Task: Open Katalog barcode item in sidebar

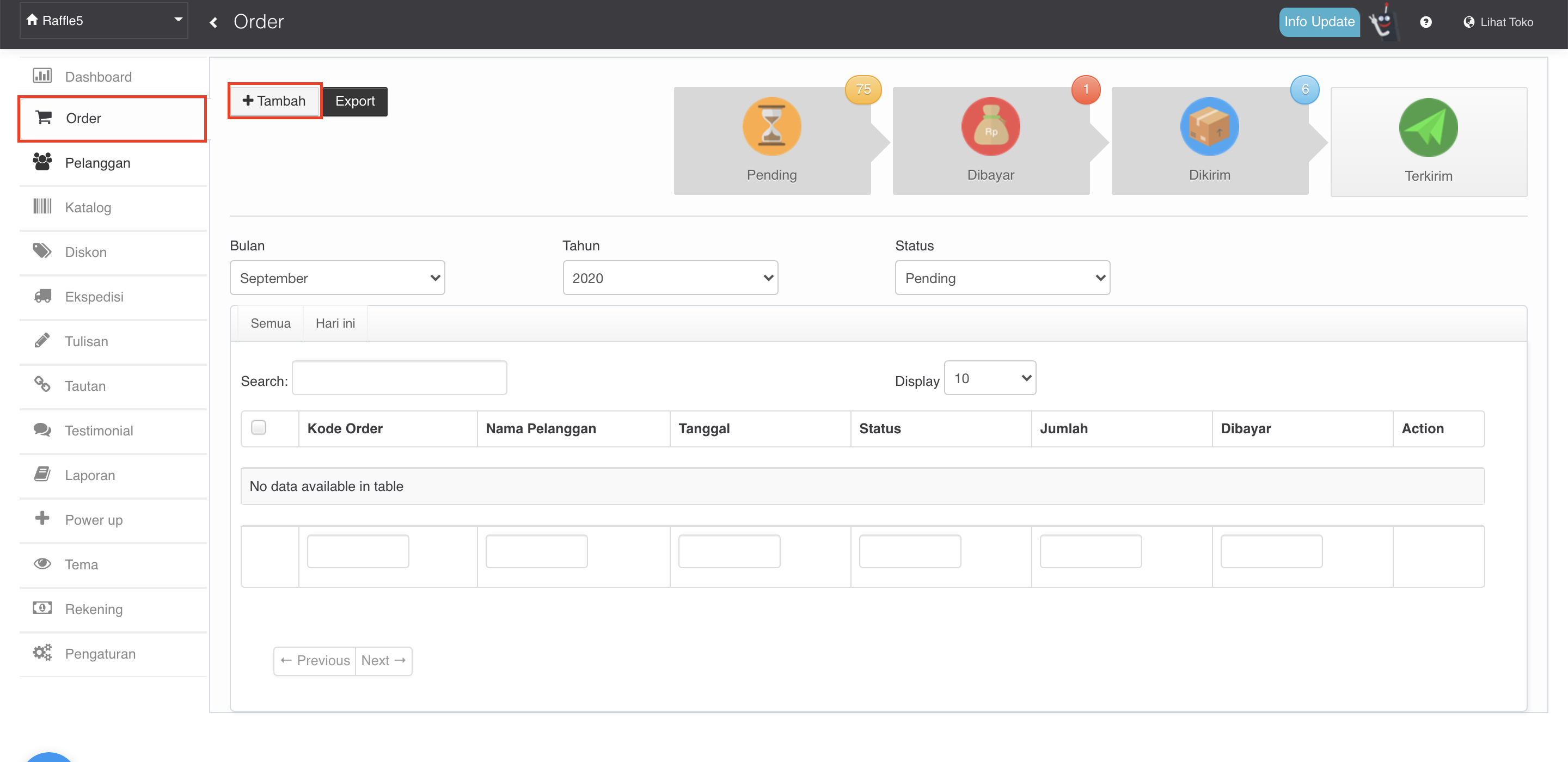Action: click(88, 207)
